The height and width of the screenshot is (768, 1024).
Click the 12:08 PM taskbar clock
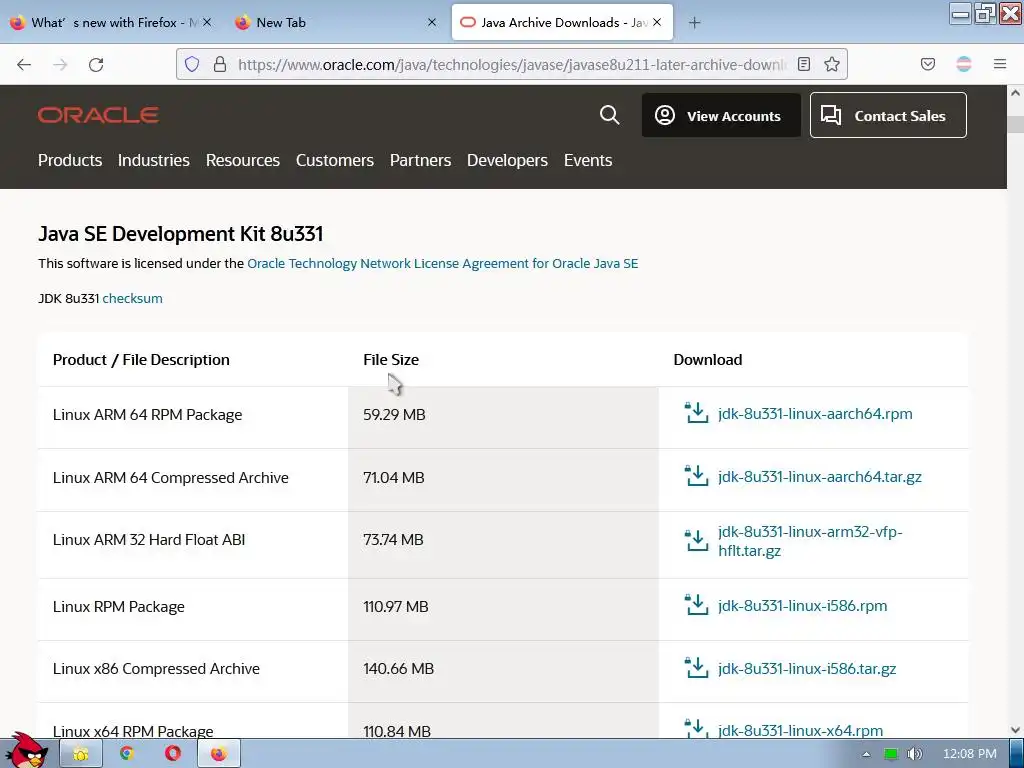pos(970,754)
